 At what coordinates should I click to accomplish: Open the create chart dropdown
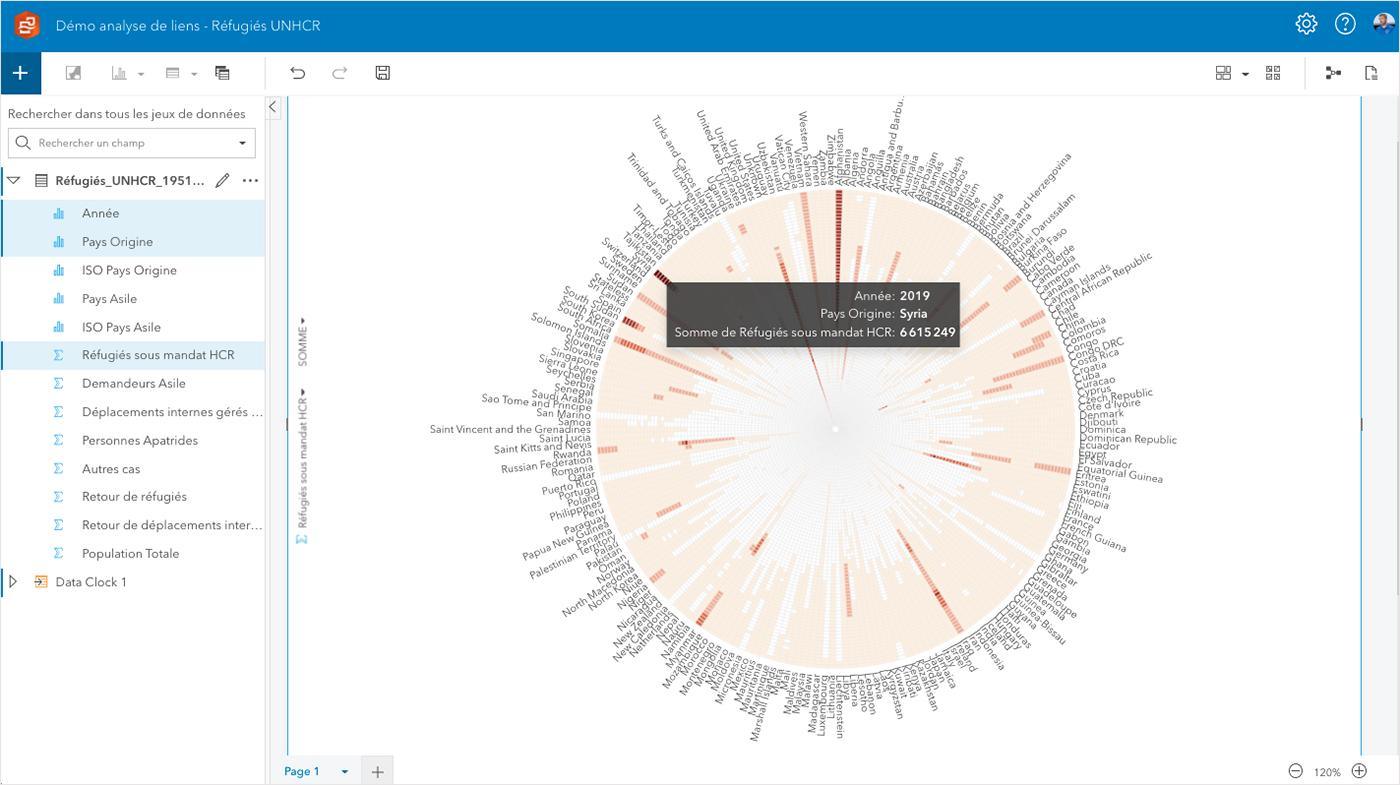(x=127, y=73)
